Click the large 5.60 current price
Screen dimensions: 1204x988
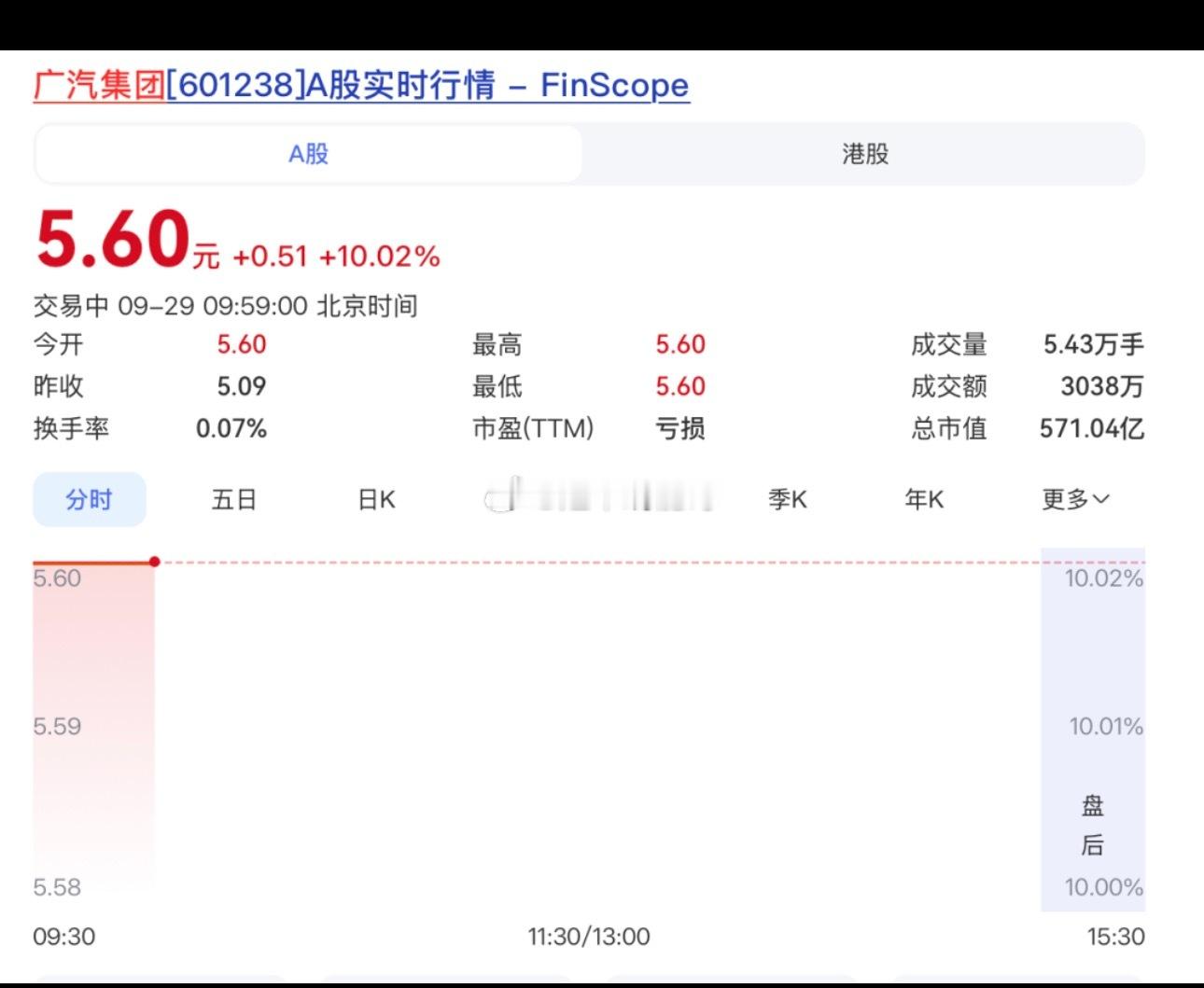(x=113, y=239)
